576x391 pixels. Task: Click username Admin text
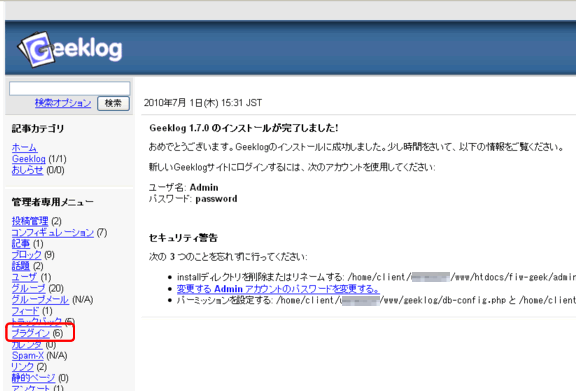pos(204,188)
